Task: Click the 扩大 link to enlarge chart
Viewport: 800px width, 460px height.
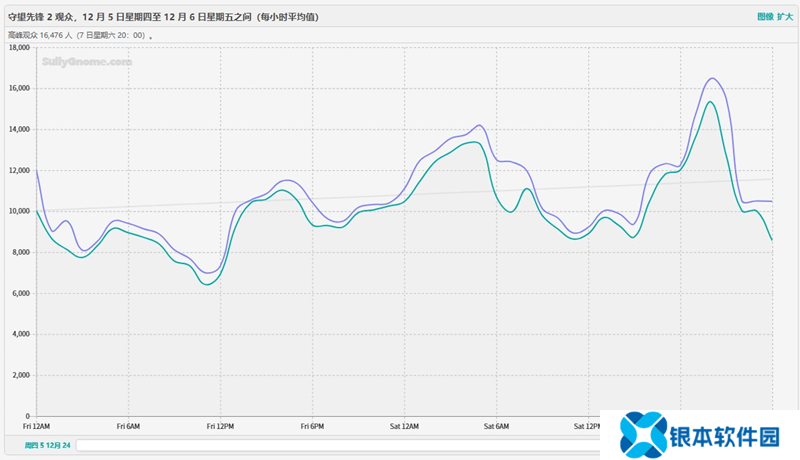Action: [785, 17]
